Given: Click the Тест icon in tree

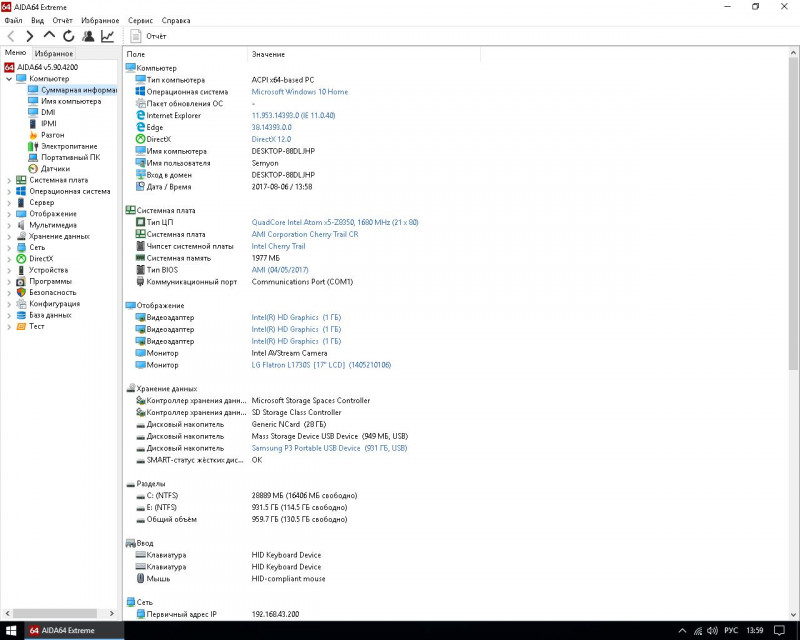Looking at the screenshot, I should (x=21, y=326).
